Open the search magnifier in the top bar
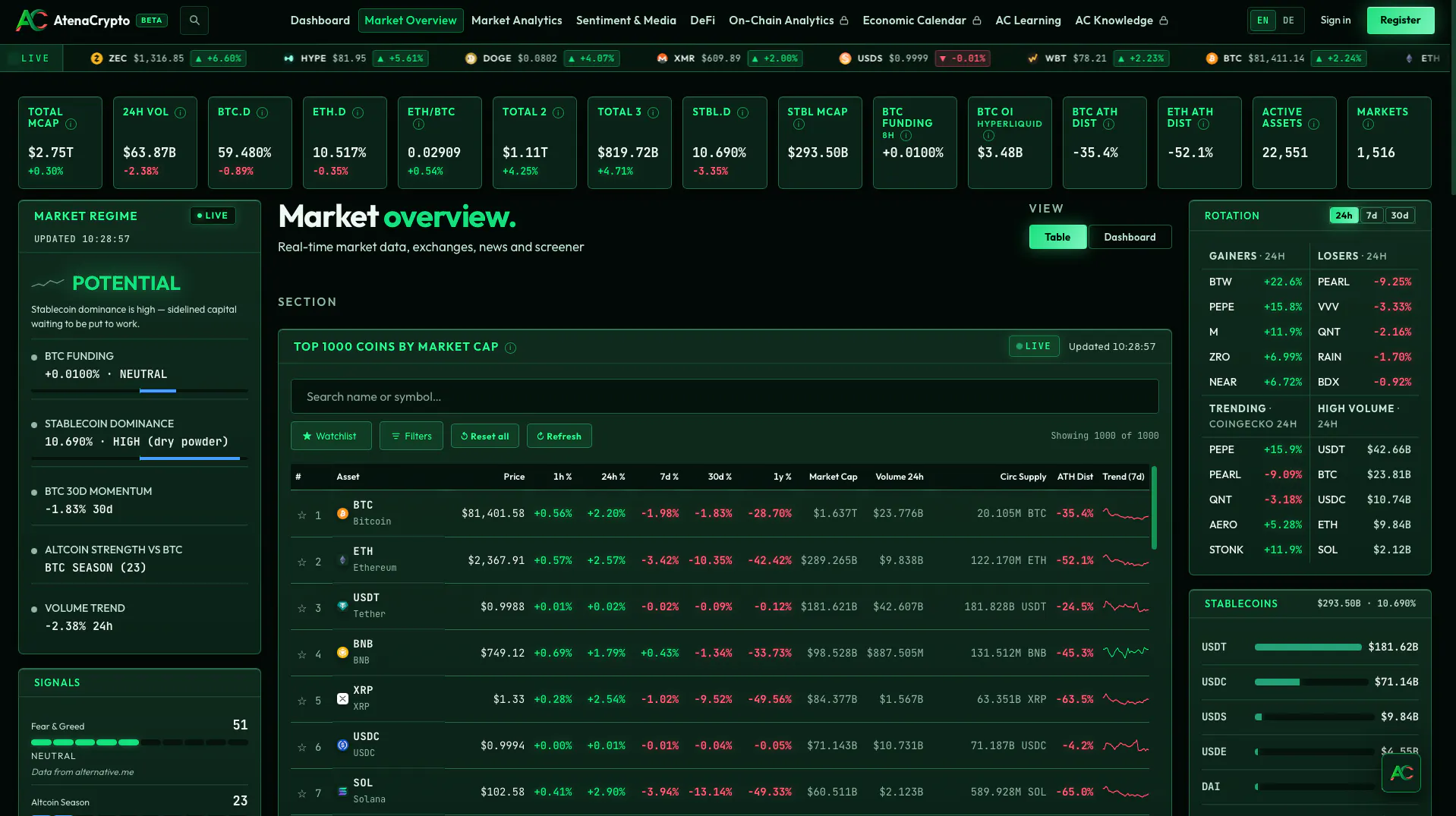 [194, 20]
